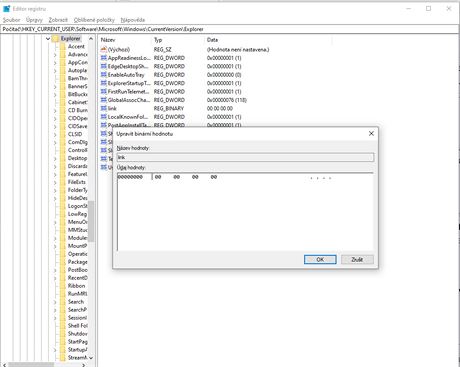Select the RunMRU tree key
The width and height of the screenshot is (460, 367).
(x=77, y=294)
